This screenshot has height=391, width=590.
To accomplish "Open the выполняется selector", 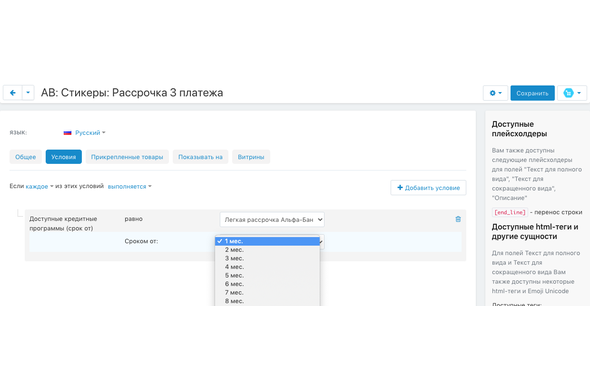I will [x=129, y=186].
